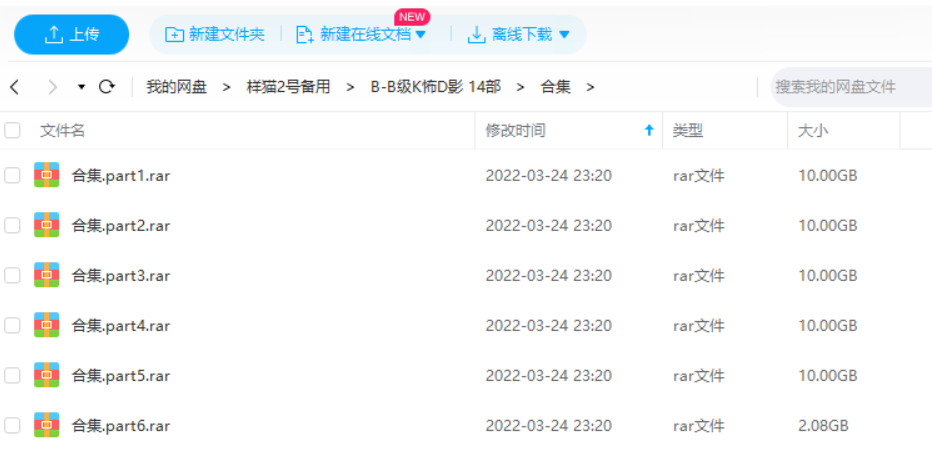The height and width of the screenshot is (466, 932).
Task: Click the 合集.part5.rar archive icon
Action: (x=46, y=375)
